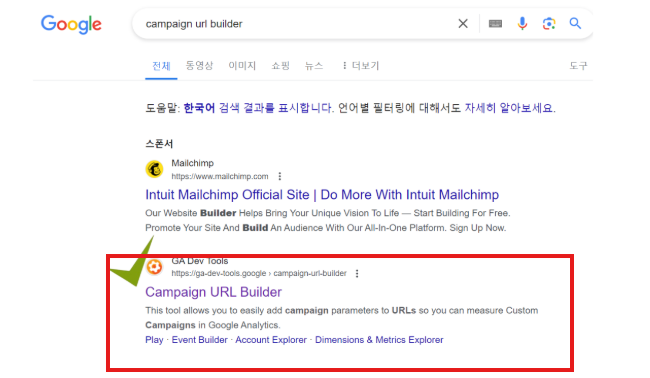Open the Play sitelink

pos(154,340)
